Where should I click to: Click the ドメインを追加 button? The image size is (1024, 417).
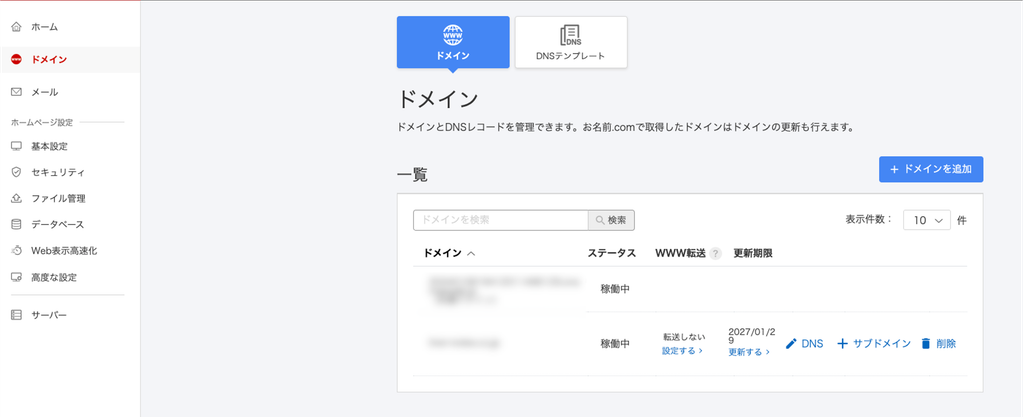(931, 169)
